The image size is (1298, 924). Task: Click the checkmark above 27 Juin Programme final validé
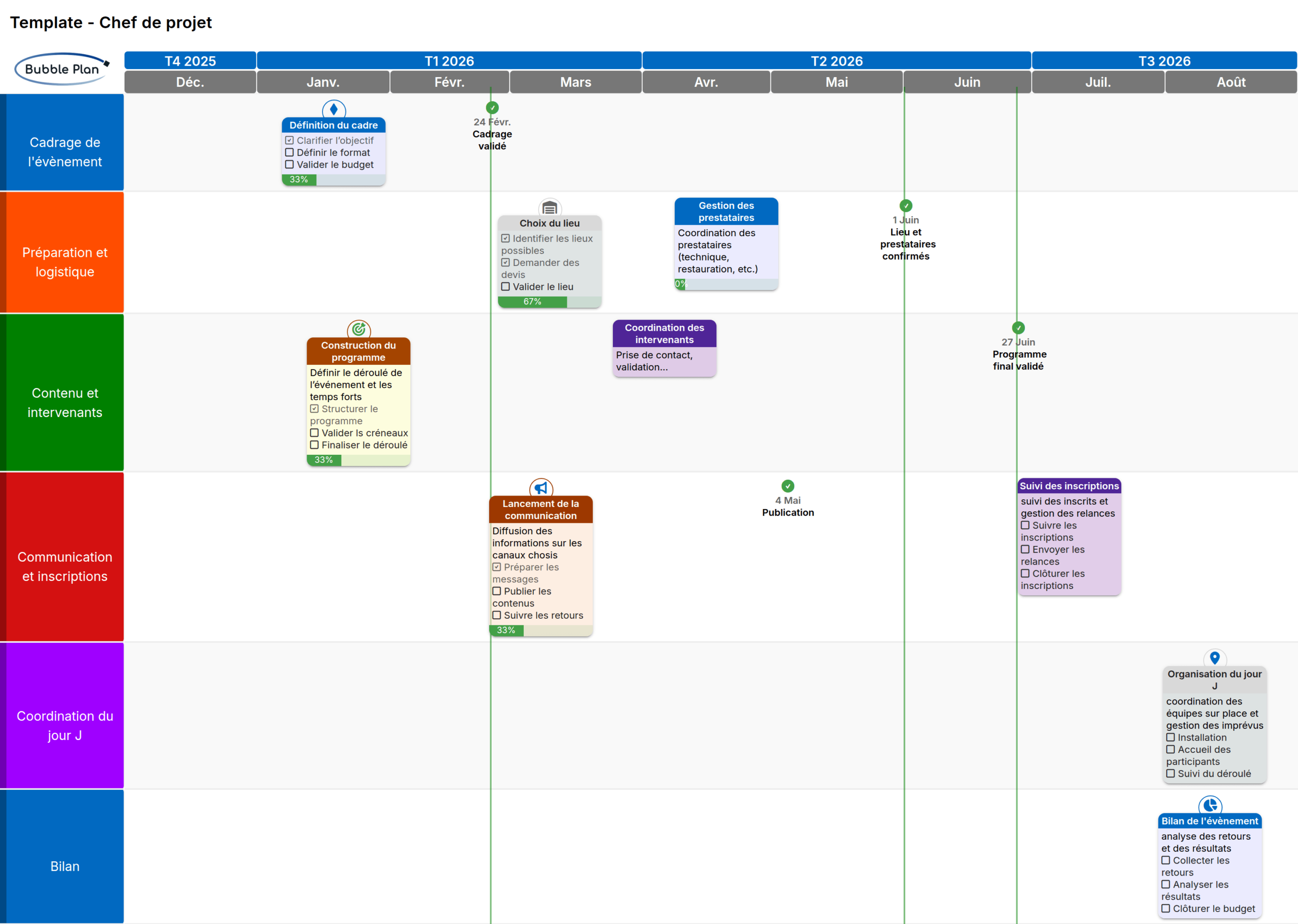click(x=1018, y=327)
